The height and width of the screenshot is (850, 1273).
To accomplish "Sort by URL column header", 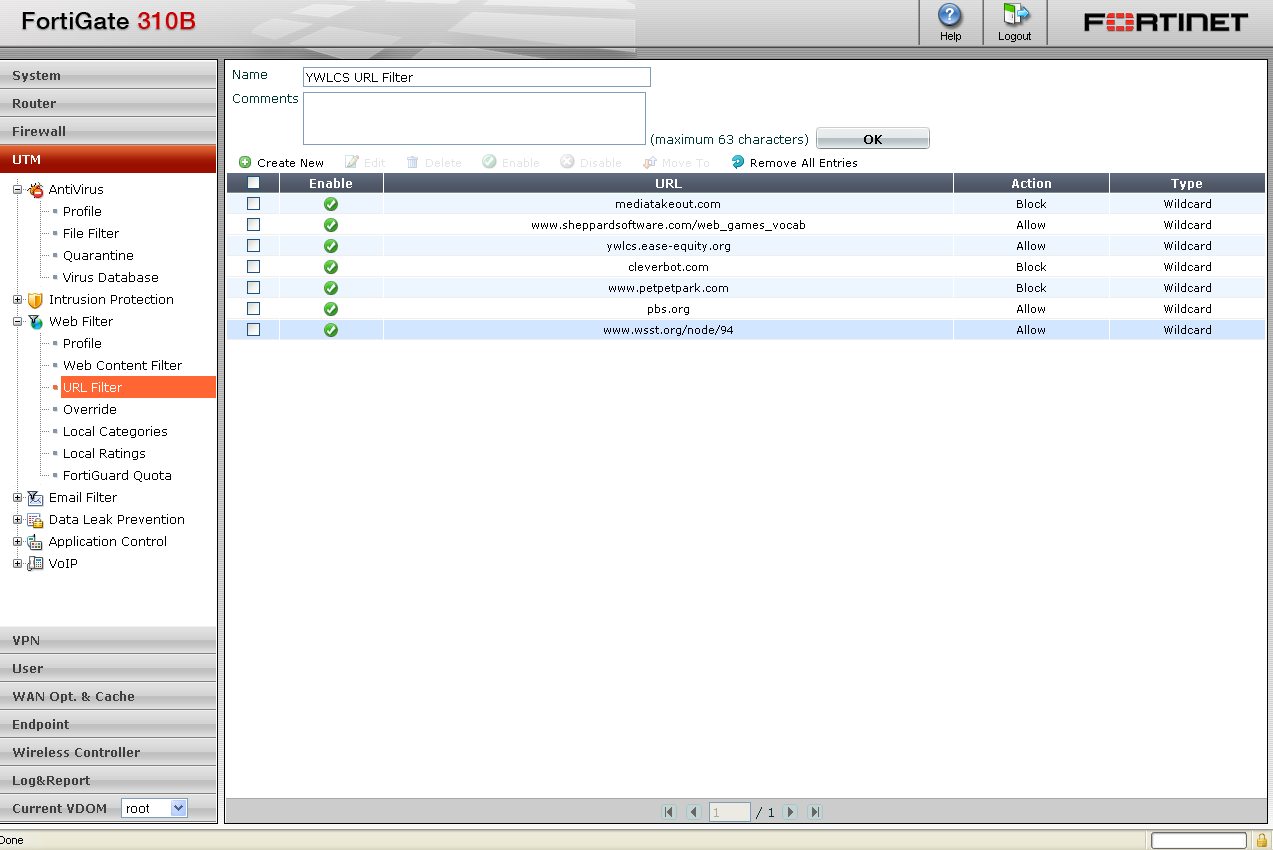I will 668,183.
